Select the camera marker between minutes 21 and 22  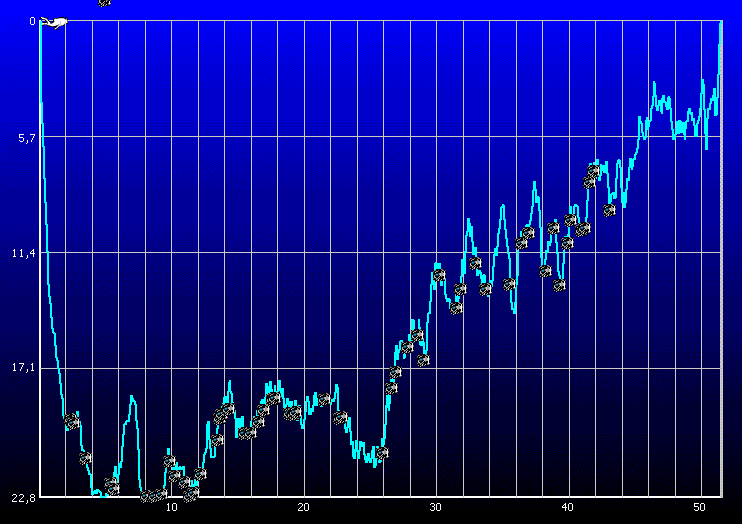coord(325,400)
